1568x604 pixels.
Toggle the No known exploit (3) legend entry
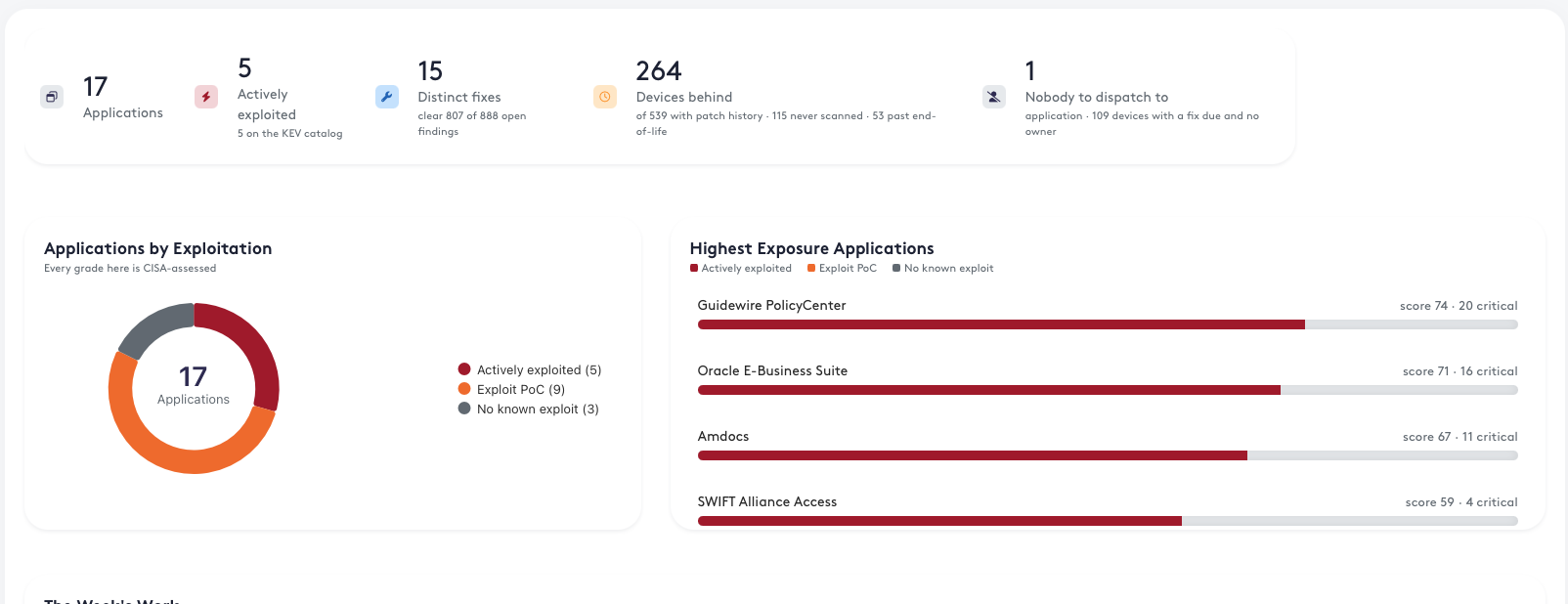pyautogui.click(x=529, y=409)
